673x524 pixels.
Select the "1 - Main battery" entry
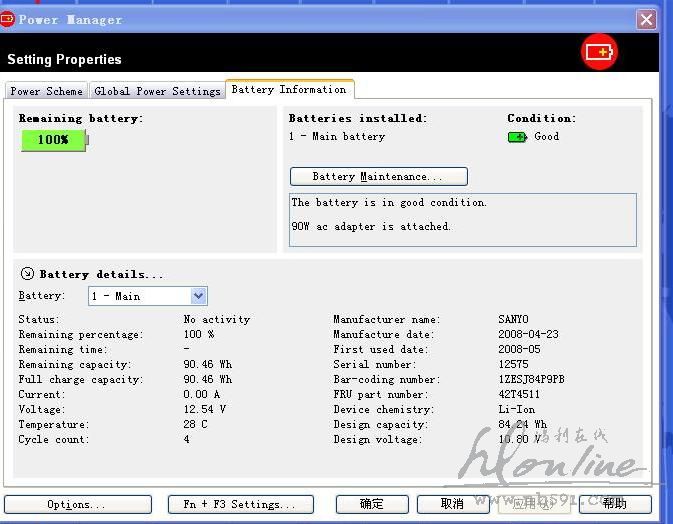337,137
